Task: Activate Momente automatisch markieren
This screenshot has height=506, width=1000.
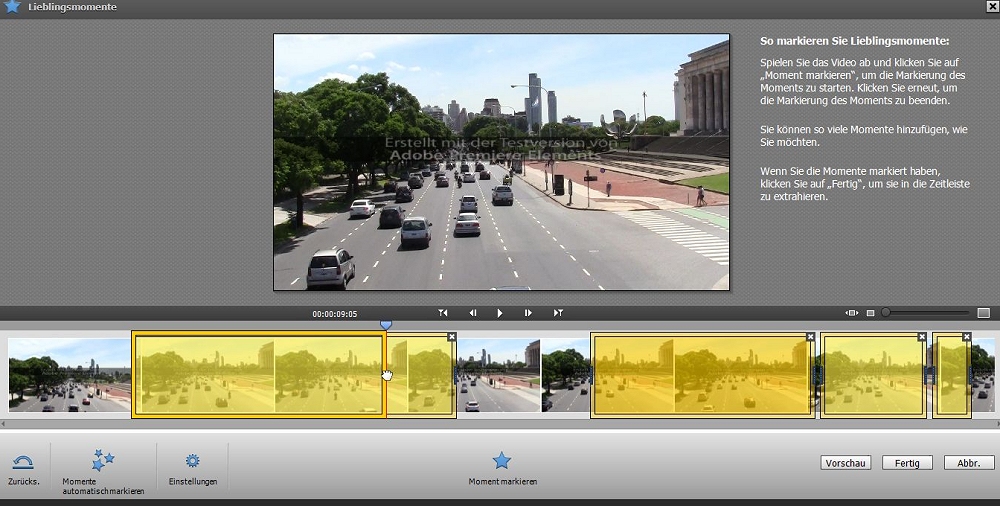Action: [103, 472]
